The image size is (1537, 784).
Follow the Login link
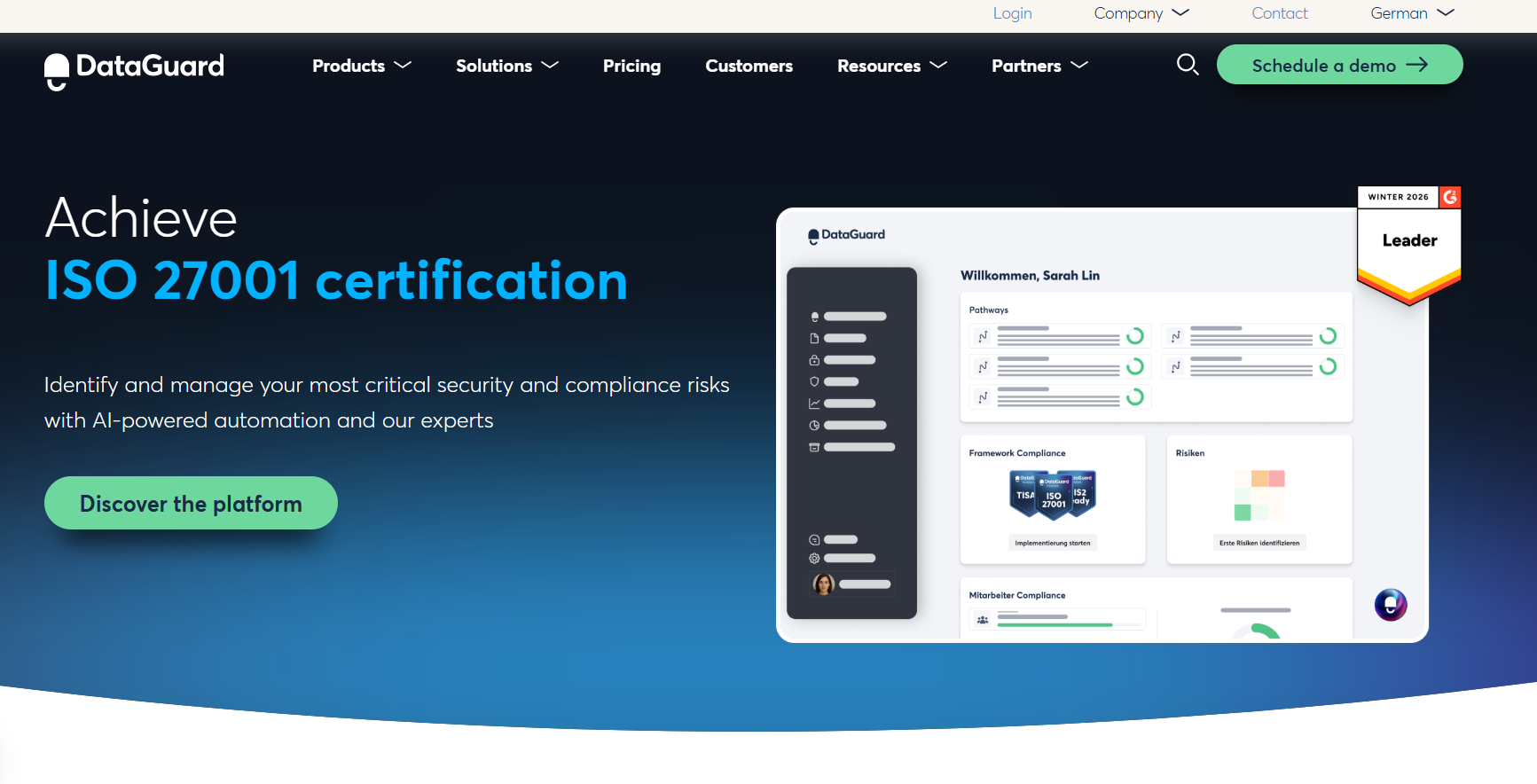click(x=1012, y=13)
